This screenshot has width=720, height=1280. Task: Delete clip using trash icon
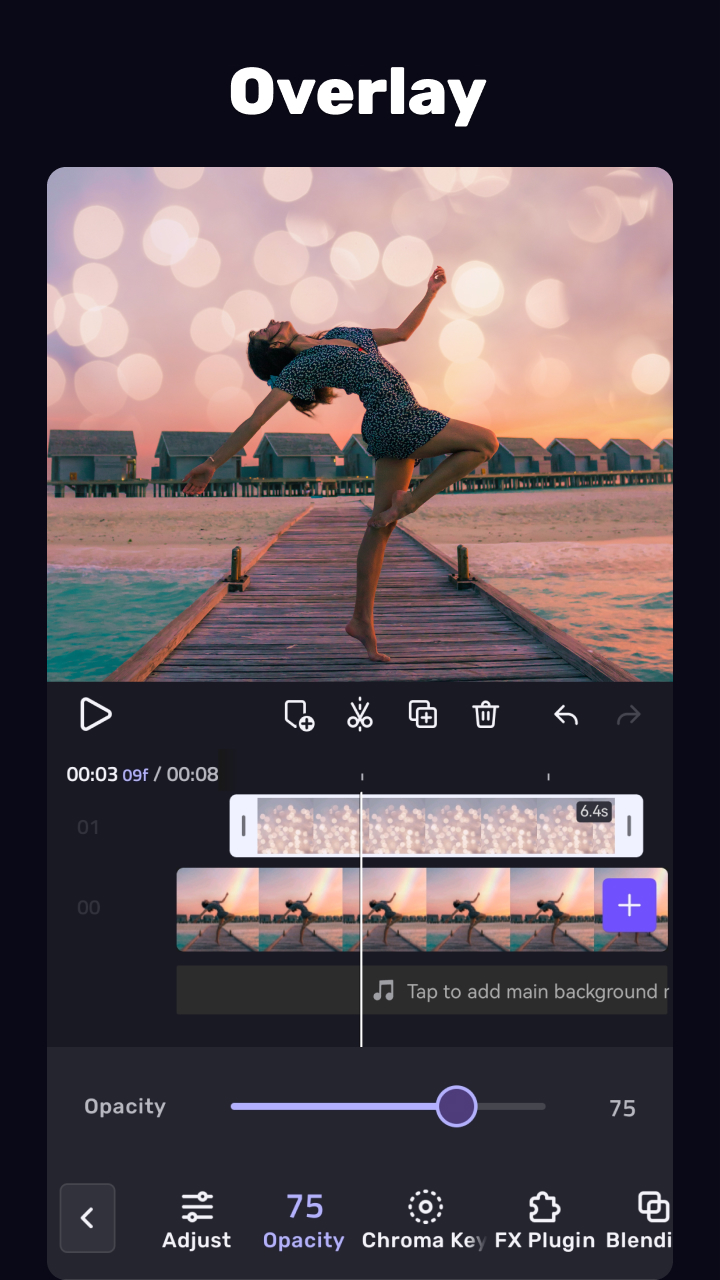tap(485, 715)
